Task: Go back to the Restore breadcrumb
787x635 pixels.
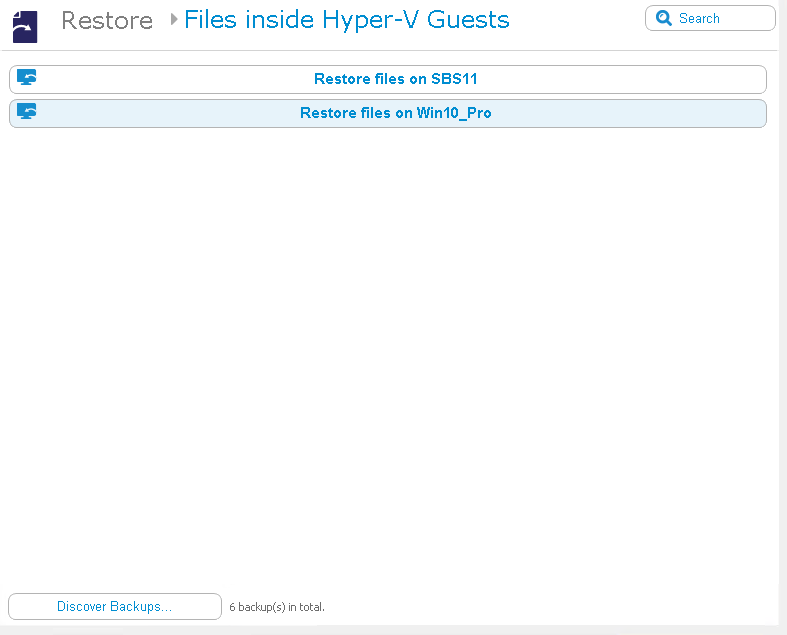Action: [x=107, y=20]
